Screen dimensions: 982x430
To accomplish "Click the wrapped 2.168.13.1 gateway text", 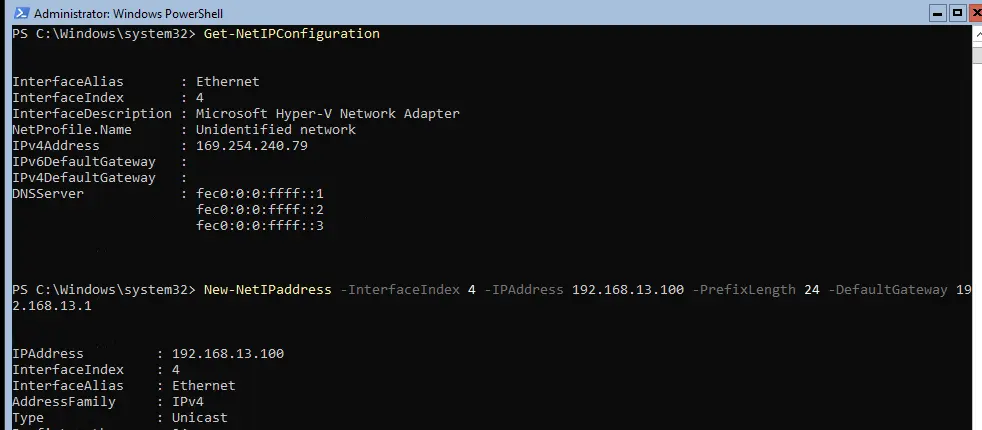I will (52, 306).
